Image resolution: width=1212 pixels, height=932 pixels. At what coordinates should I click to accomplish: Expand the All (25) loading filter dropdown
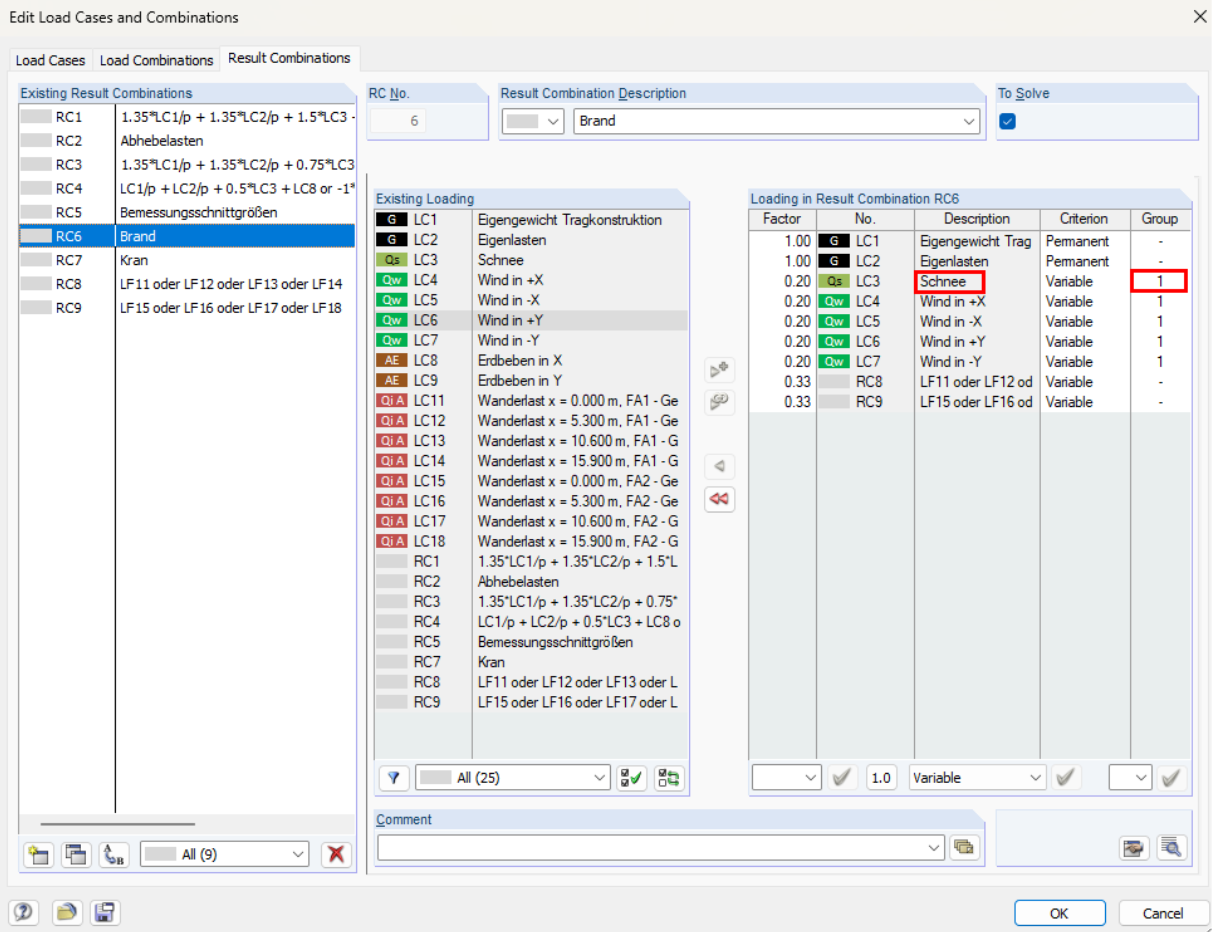tap(599, 778)
